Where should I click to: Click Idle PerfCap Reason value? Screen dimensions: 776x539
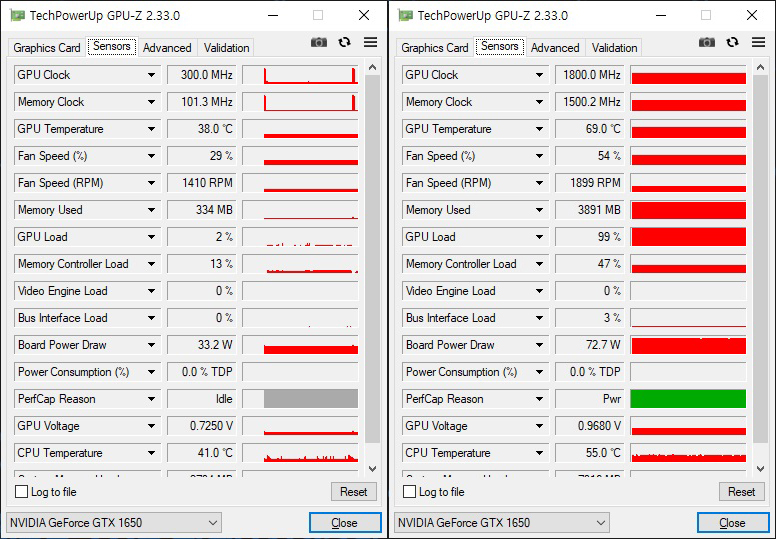pyautogui.click(x=202, y=399)
